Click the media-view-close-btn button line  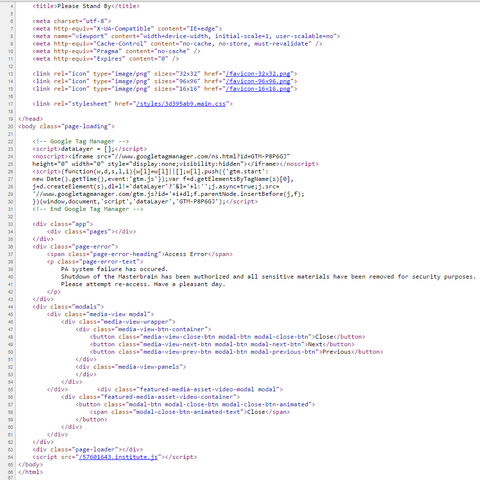(227, 337)
